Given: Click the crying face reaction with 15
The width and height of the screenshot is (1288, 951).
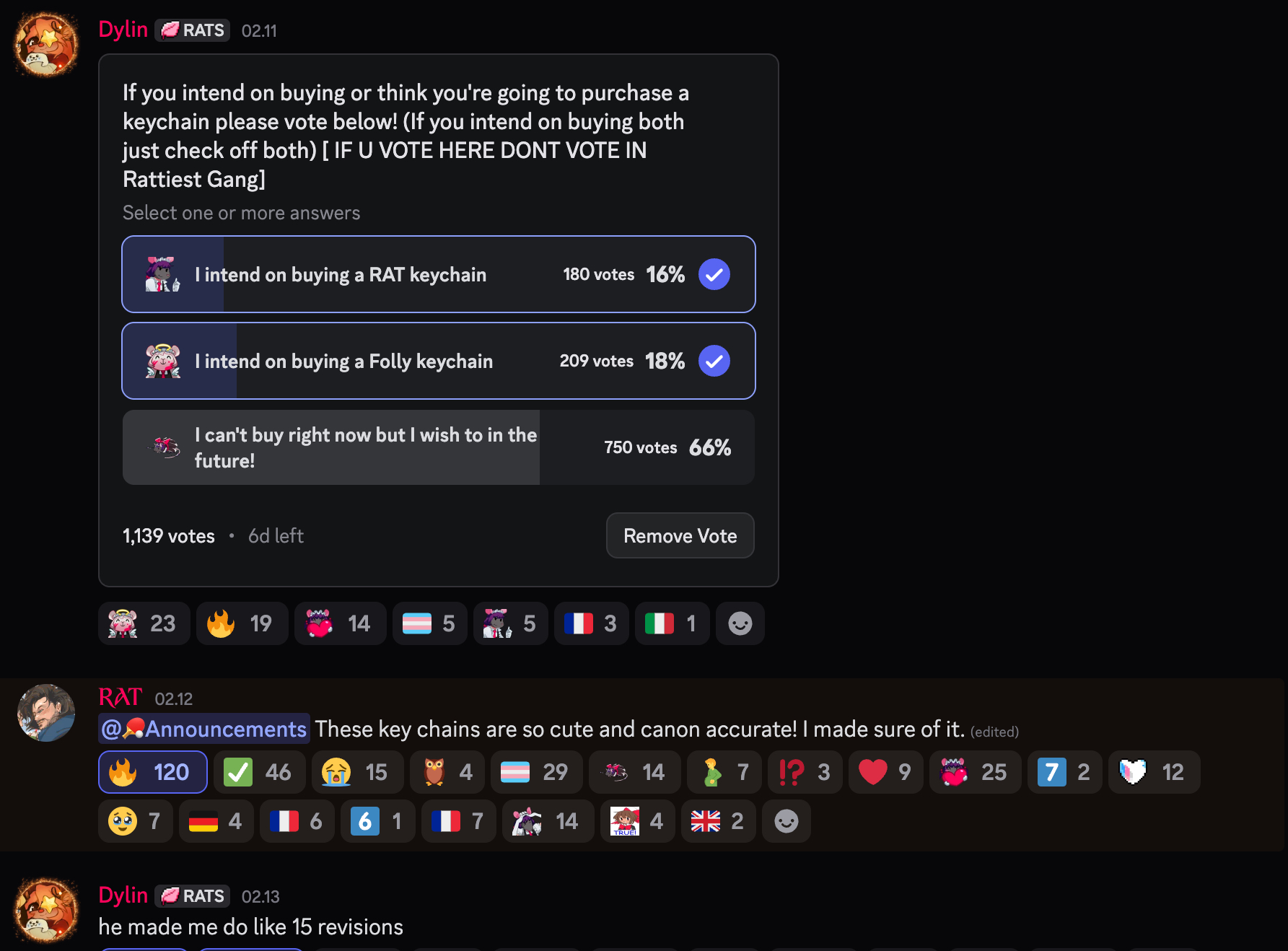Looking at the screenshot, I should [358, 772].
